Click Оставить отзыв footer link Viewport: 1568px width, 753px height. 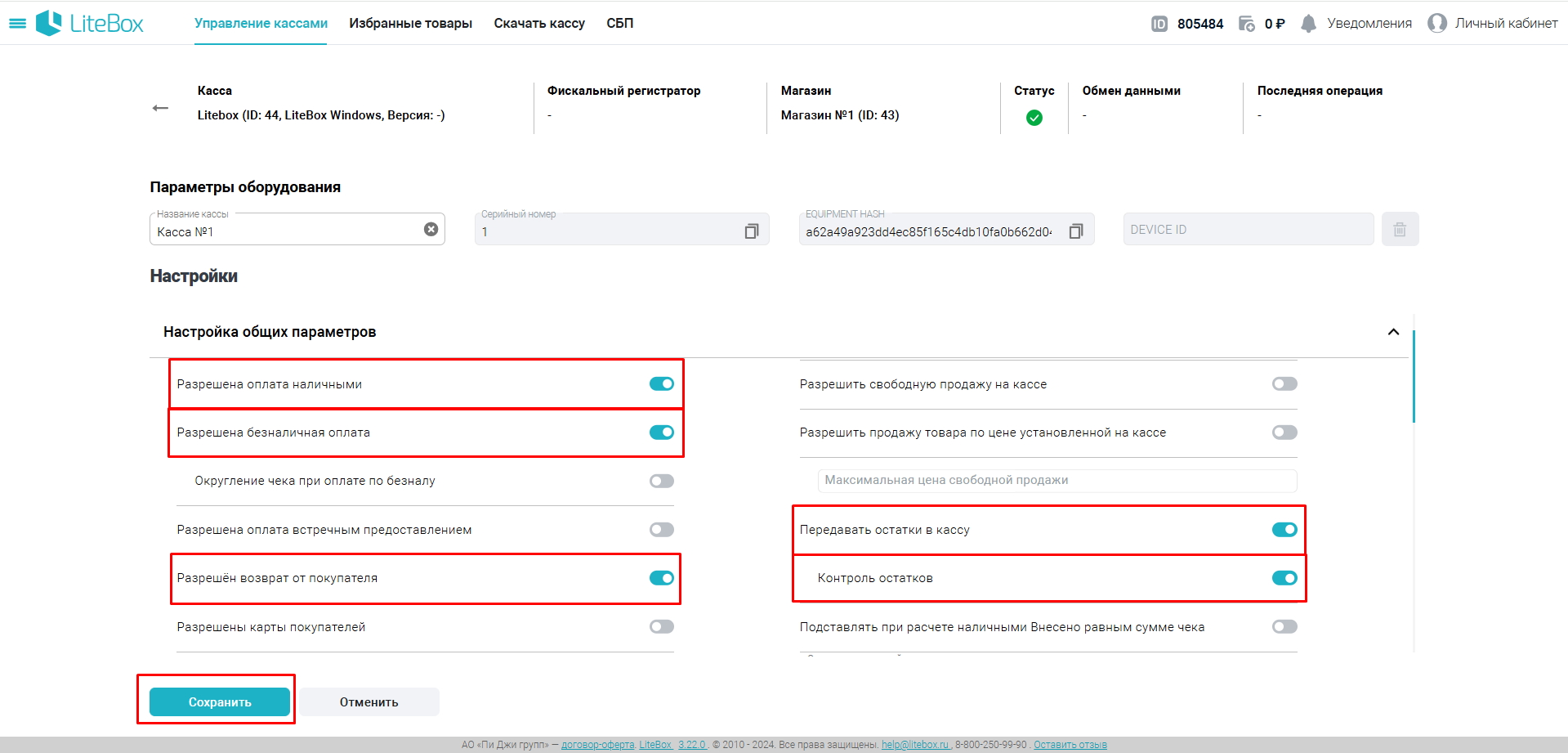tap(1070, 745)
